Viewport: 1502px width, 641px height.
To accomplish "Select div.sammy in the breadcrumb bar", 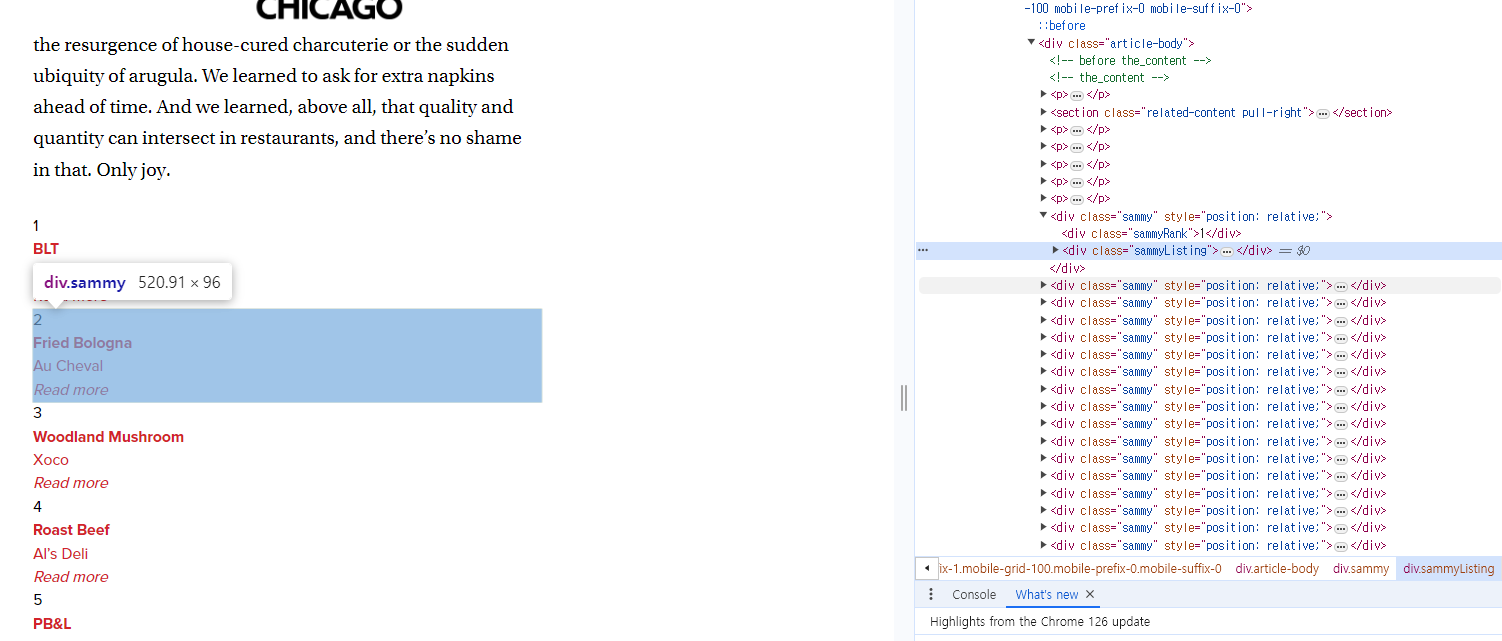I will coord(1361,569).
